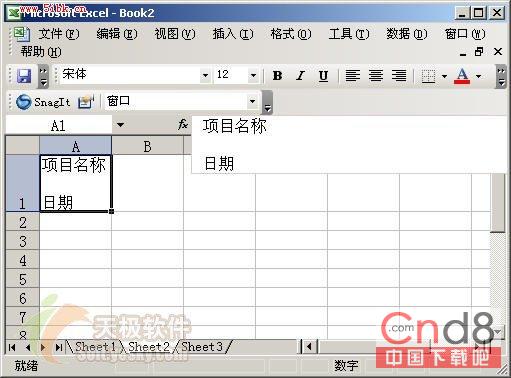Open 格式(O) menu
Viewport: 511px width, 378px height.
tap(291, 34)
